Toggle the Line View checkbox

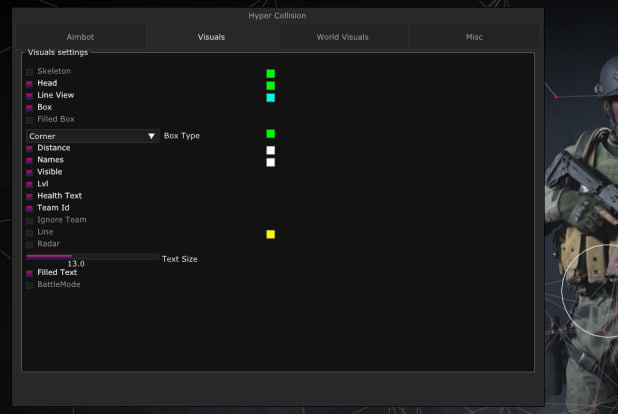(x=30, y=96)
